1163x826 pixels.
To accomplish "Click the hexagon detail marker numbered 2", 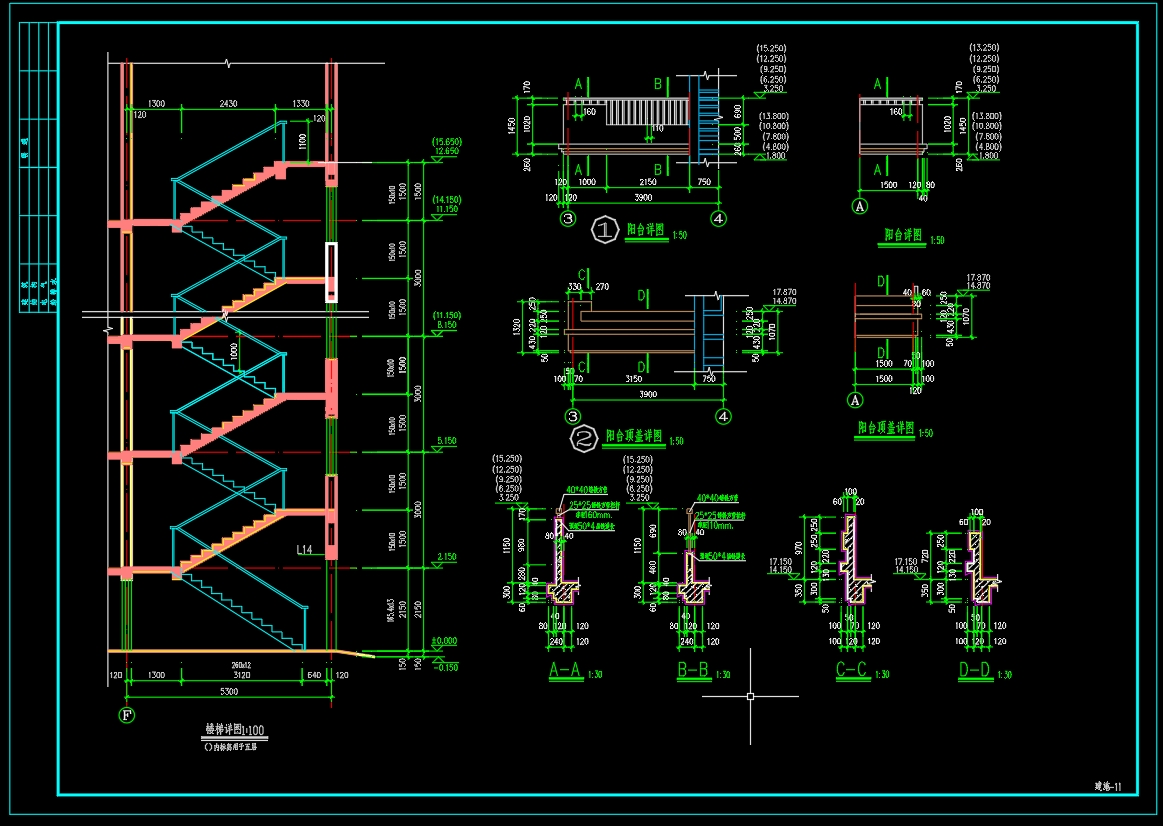I will (584, 438).
